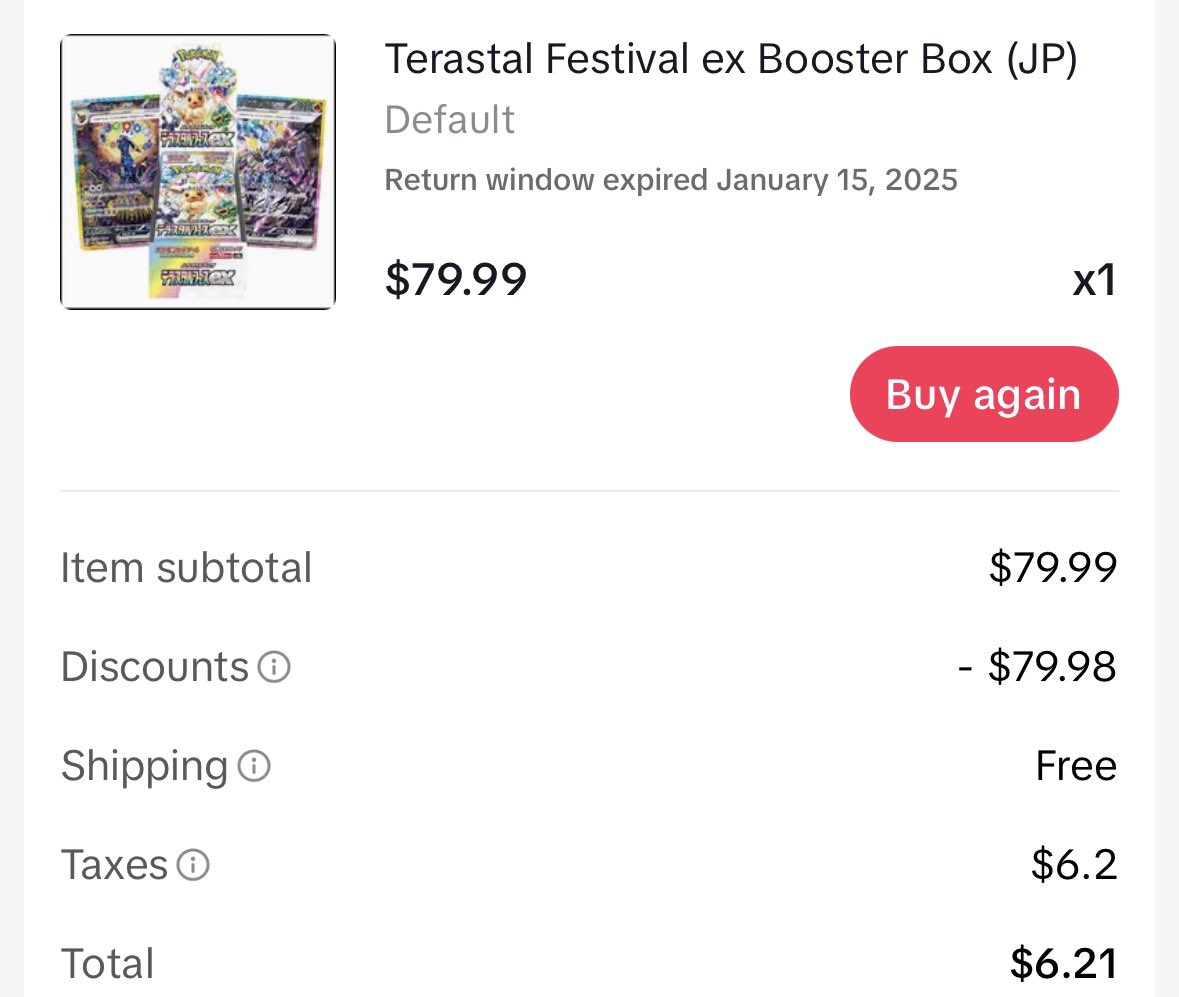
Task: Tap the Shipping info icon
Action: (254, 766)
